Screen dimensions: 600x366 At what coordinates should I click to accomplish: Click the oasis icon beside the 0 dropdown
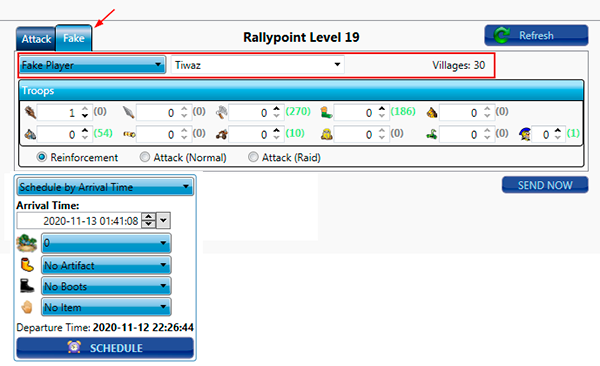(x=26, y=243)
